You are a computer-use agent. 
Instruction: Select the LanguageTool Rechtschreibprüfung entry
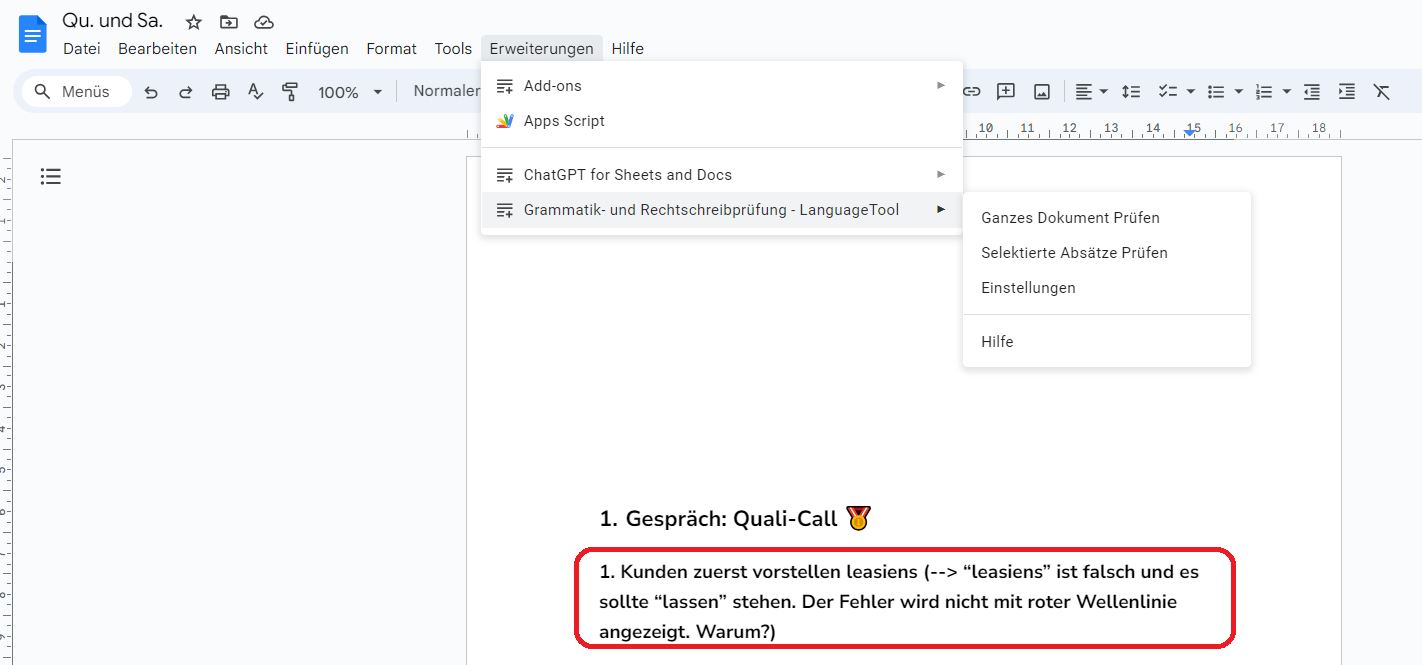(722, 210)
